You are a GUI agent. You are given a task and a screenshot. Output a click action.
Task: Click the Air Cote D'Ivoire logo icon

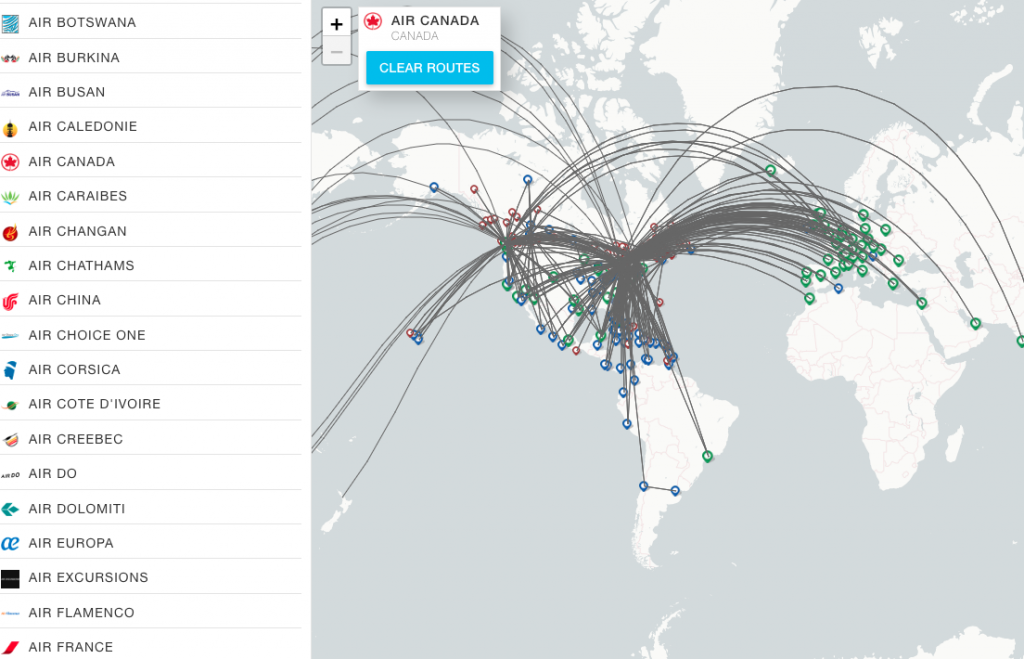10,405
